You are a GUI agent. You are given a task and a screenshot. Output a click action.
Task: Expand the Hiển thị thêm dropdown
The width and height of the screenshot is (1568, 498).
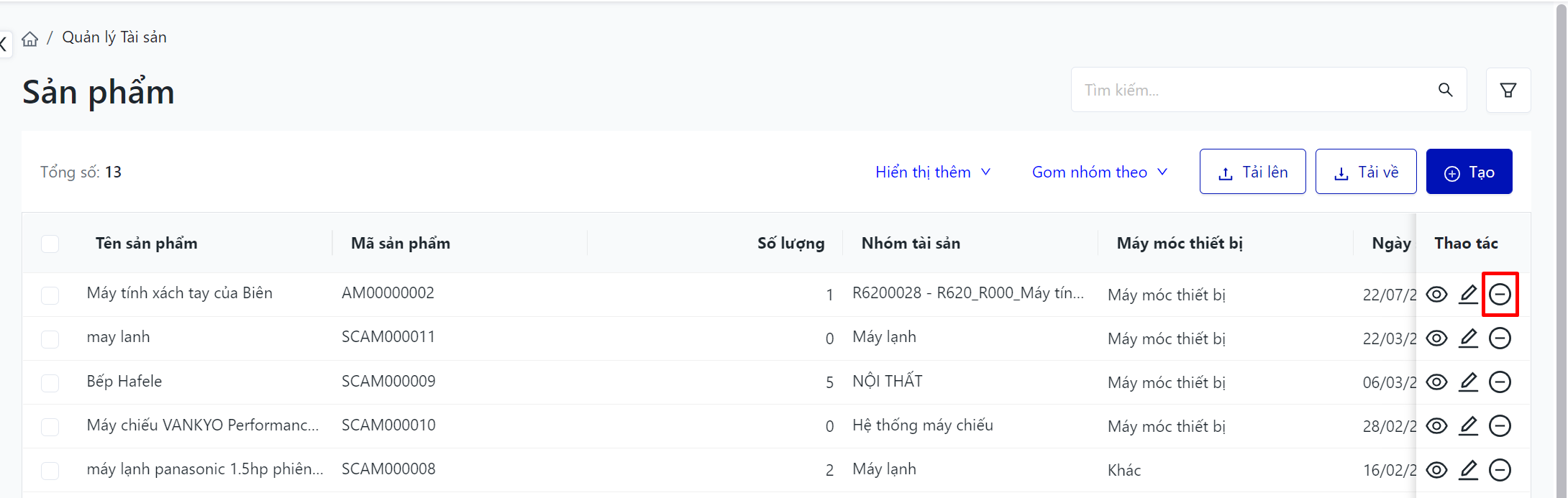tap(933, 172)
